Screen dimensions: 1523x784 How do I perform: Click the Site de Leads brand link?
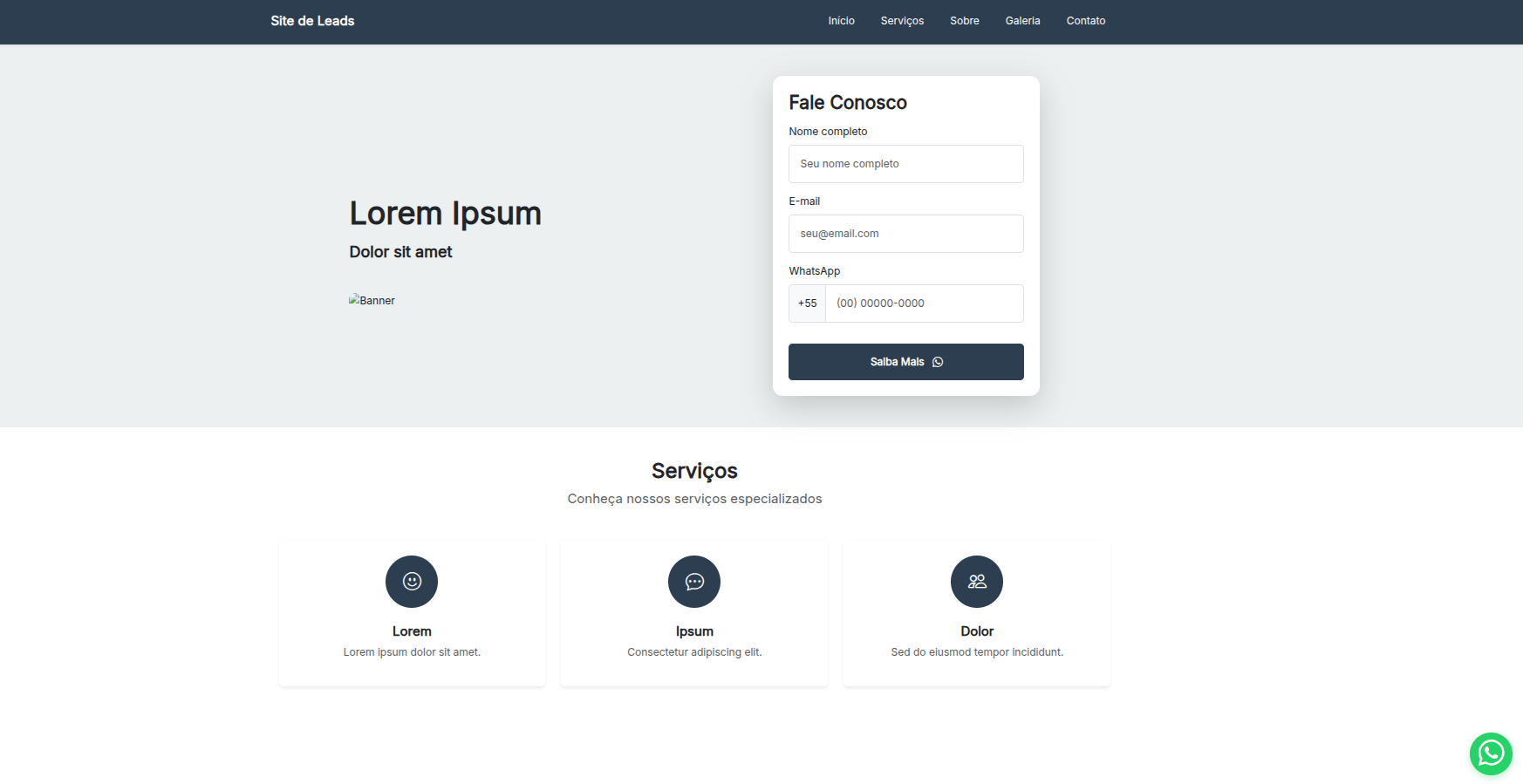(312, 21)
